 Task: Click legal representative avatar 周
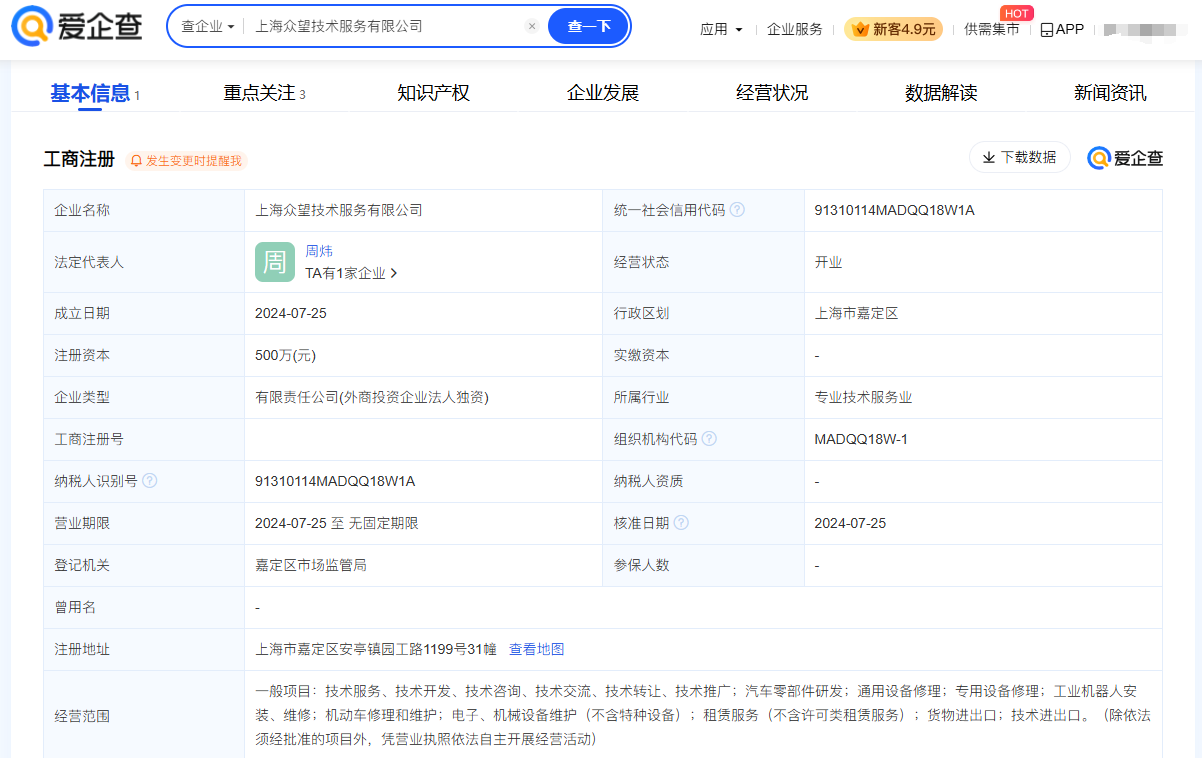[275, 262]
